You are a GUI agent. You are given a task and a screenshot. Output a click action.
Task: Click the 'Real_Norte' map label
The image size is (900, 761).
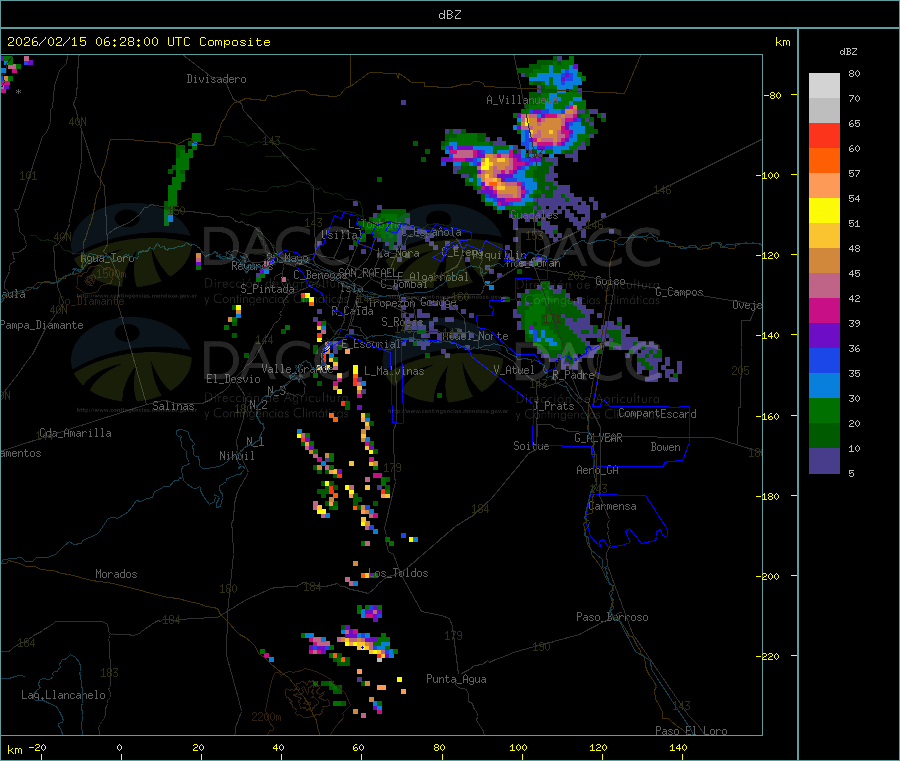(x=475, y=336)
